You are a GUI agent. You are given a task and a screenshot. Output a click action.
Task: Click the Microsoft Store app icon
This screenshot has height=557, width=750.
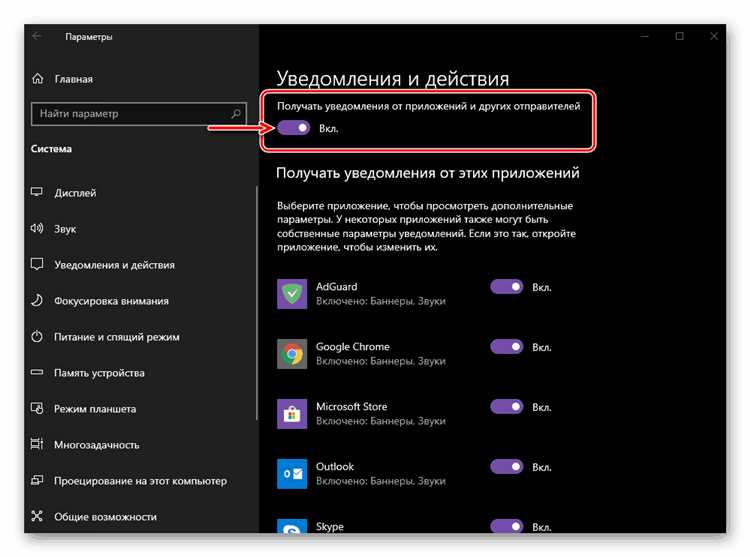[293, 413]
